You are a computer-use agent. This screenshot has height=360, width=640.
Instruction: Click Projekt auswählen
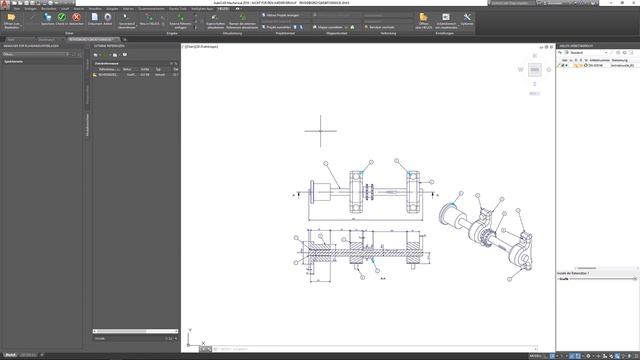pyautogui.click(x=276, y=27)
